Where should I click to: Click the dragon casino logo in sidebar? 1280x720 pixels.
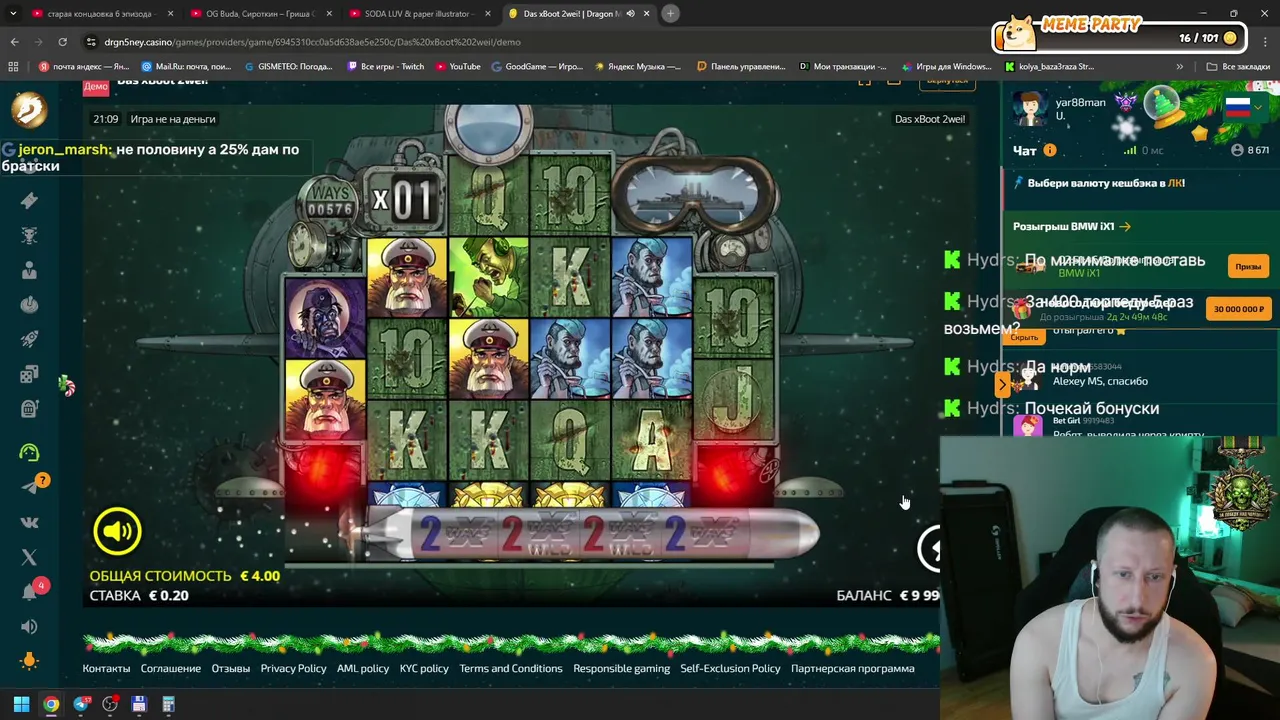29,109
